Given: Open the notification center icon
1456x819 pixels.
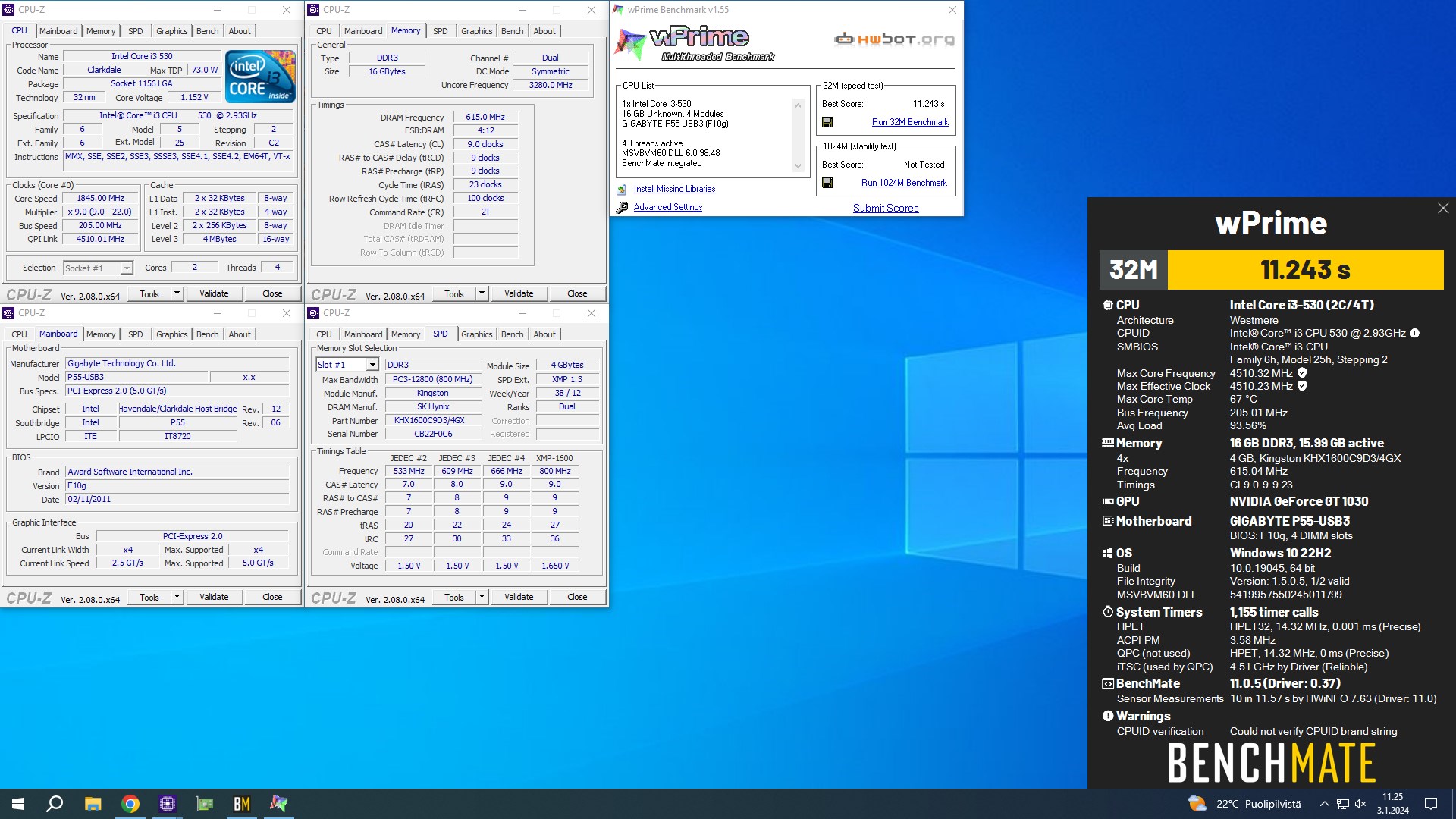Looking at the screenshot, I should pyautogui.click(x=1431, y=804).
